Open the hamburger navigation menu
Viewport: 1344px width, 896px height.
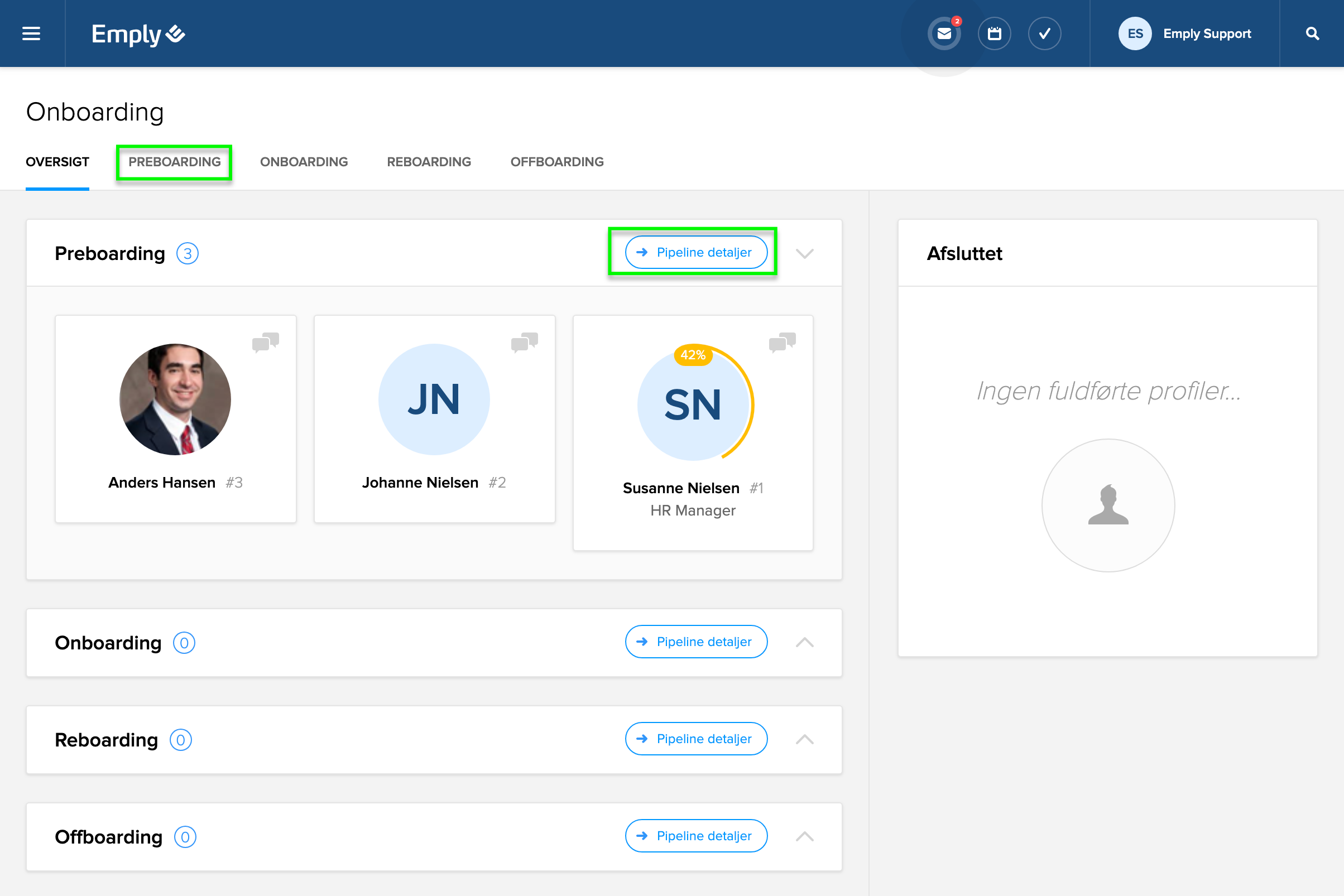click(x=31, y=33)
